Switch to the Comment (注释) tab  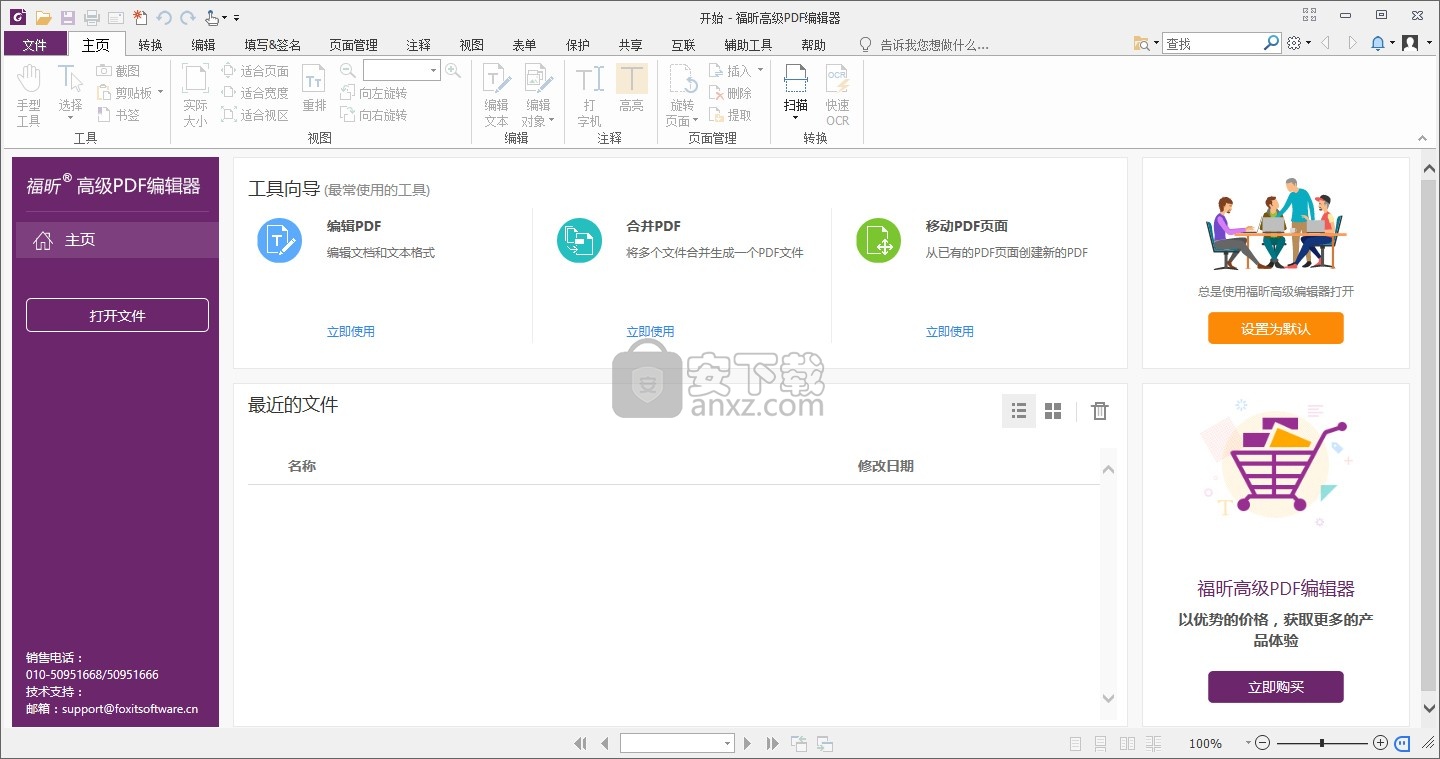pyautogui.click(x=418, y=44)
